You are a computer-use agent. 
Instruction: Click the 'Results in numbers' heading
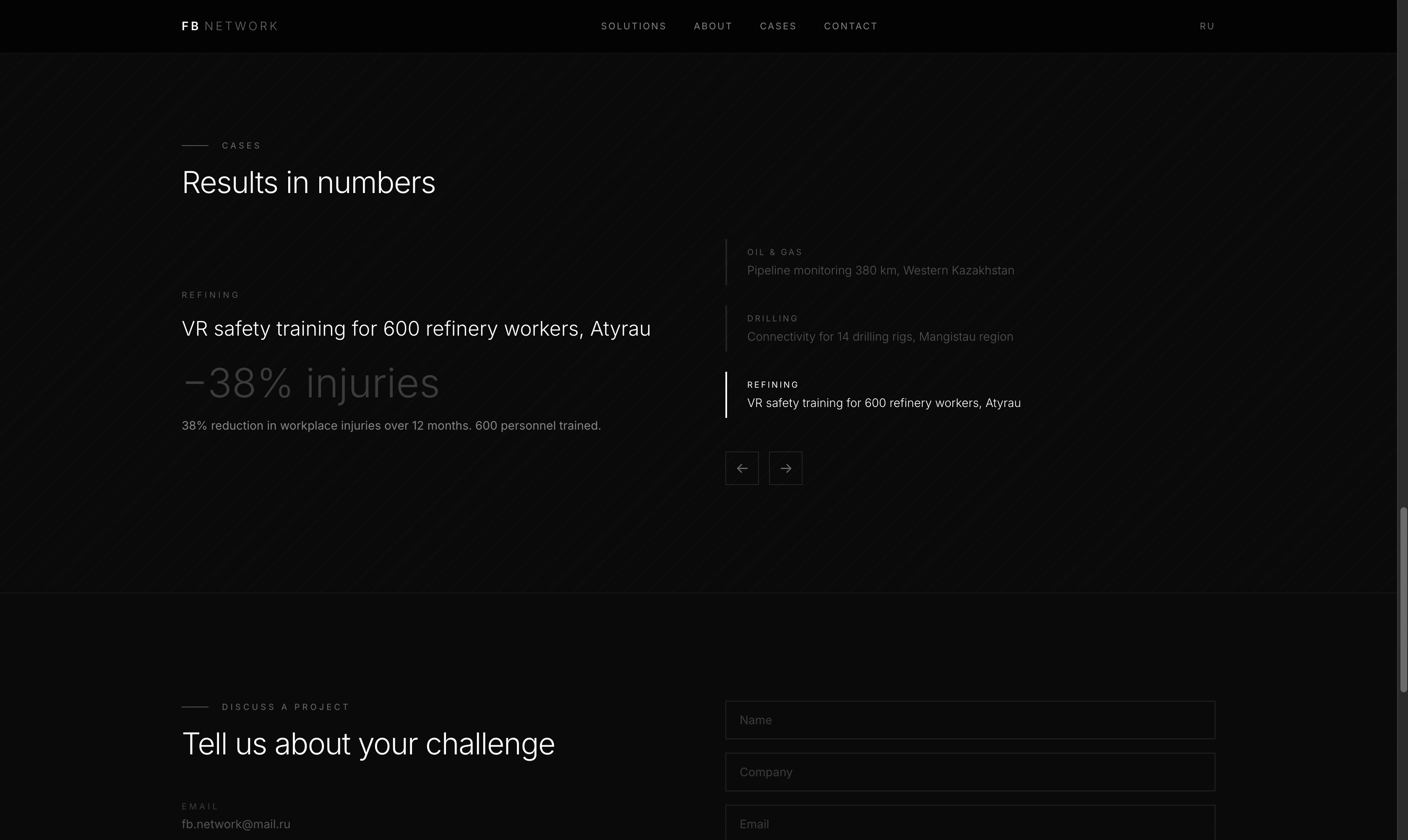click(x=308, y=183)
